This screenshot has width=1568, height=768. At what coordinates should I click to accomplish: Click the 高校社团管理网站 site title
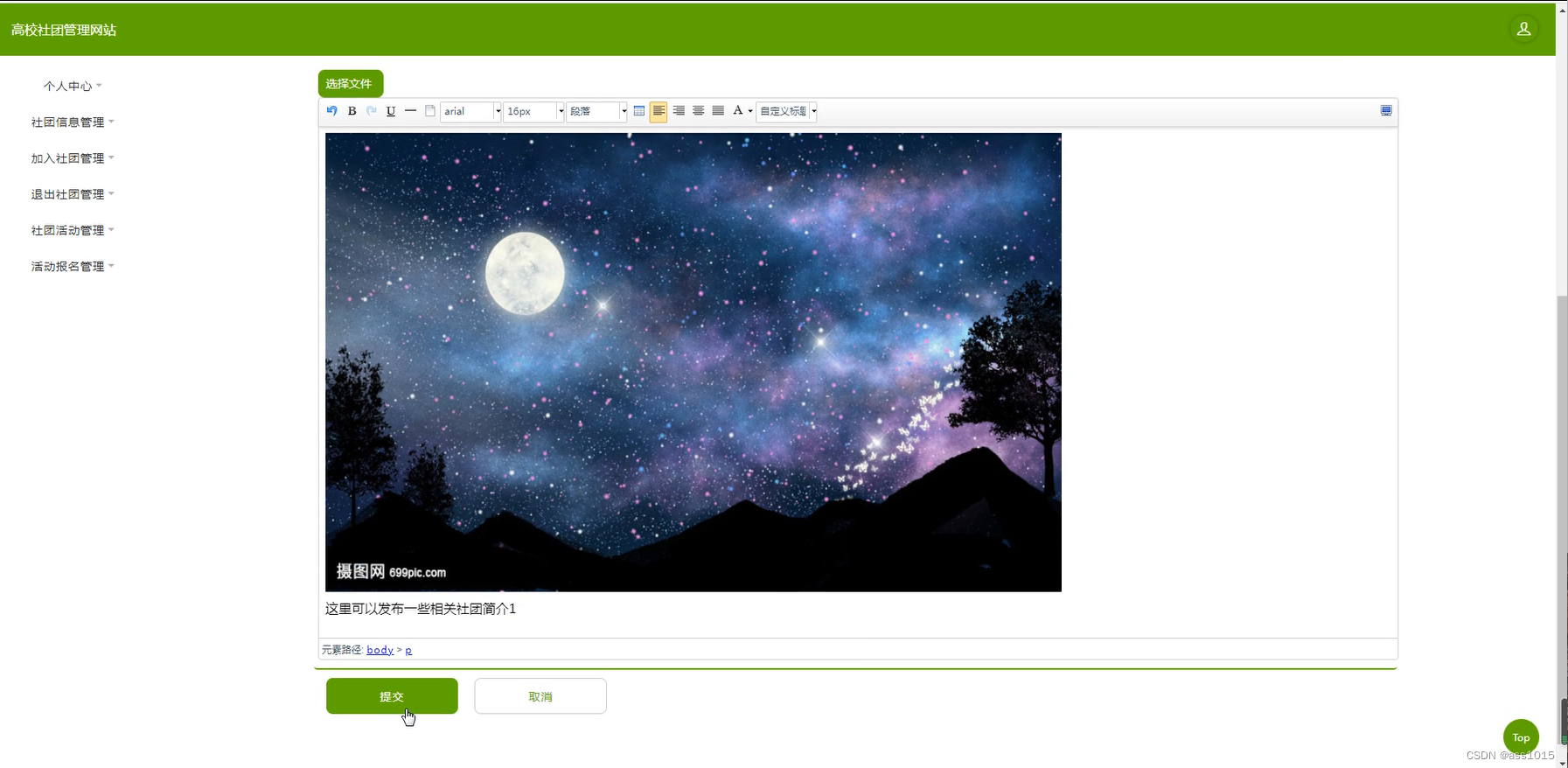[63, 30]
